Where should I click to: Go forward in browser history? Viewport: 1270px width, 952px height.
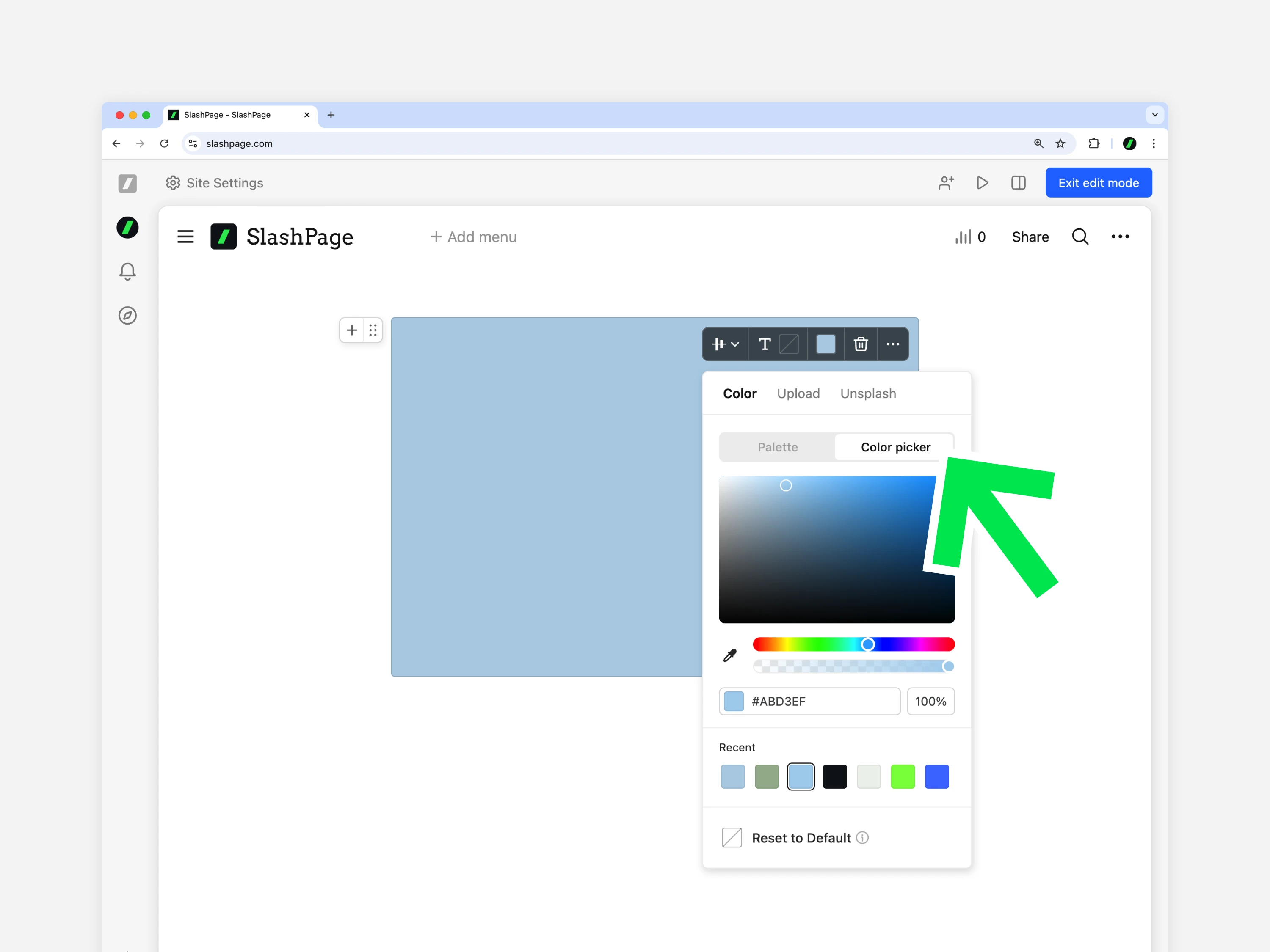(140, 143)
